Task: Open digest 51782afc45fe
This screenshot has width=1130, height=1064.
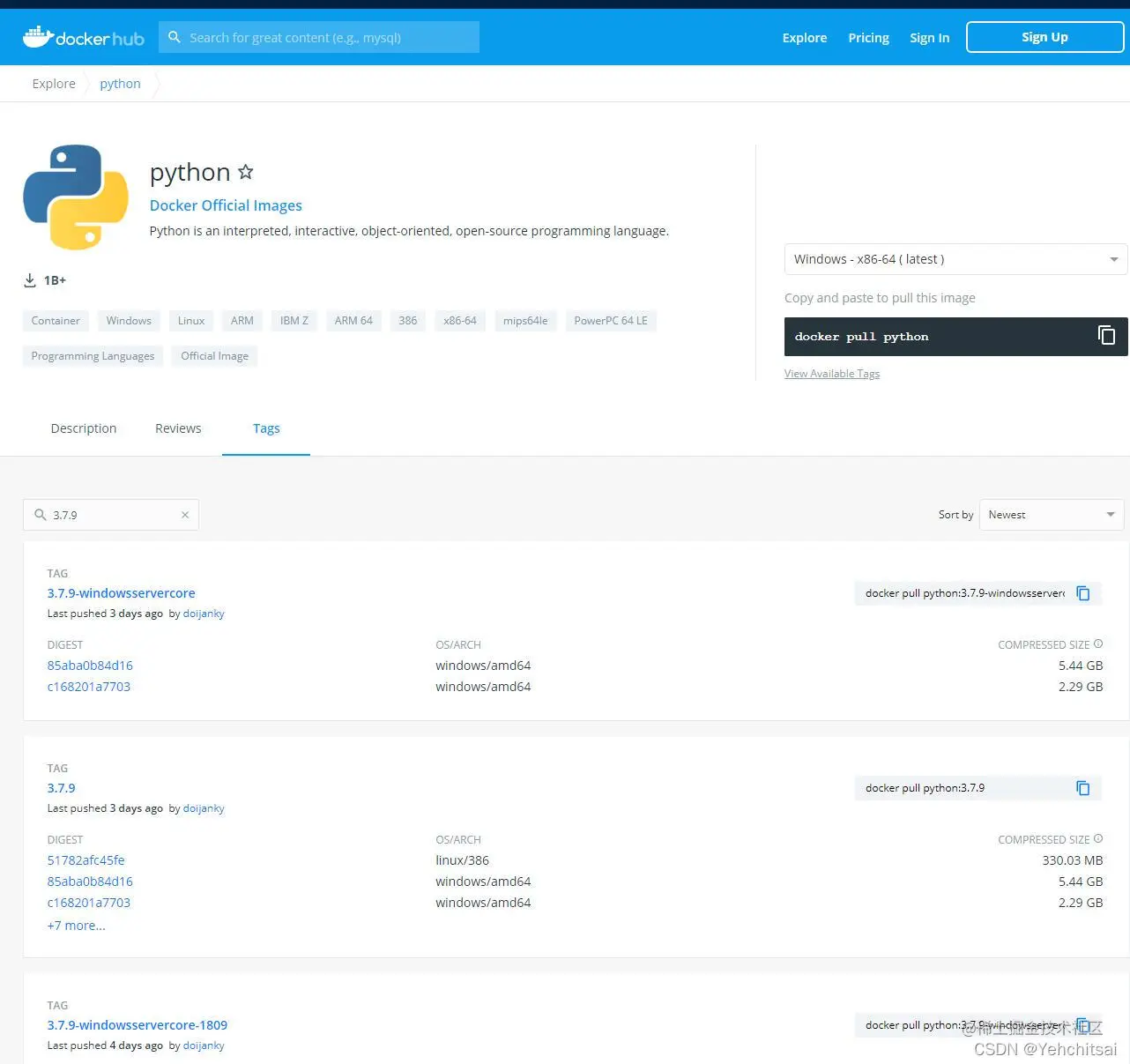Action: (85, 860)
